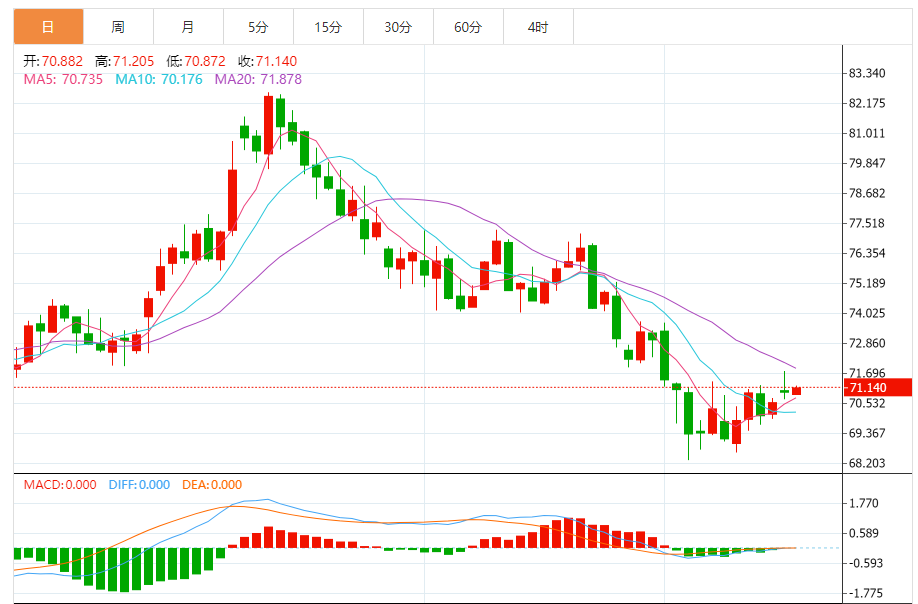Click the 76.354 price axis label
918x604 pixels.
[x=867, y=253]
